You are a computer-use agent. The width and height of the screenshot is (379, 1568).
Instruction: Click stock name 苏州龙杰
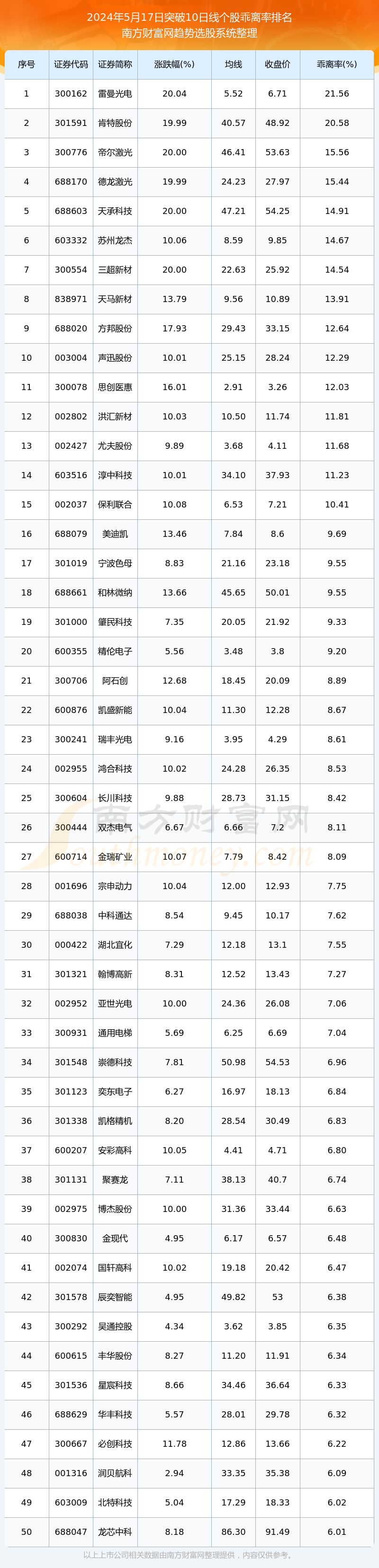tap(115, 241)
